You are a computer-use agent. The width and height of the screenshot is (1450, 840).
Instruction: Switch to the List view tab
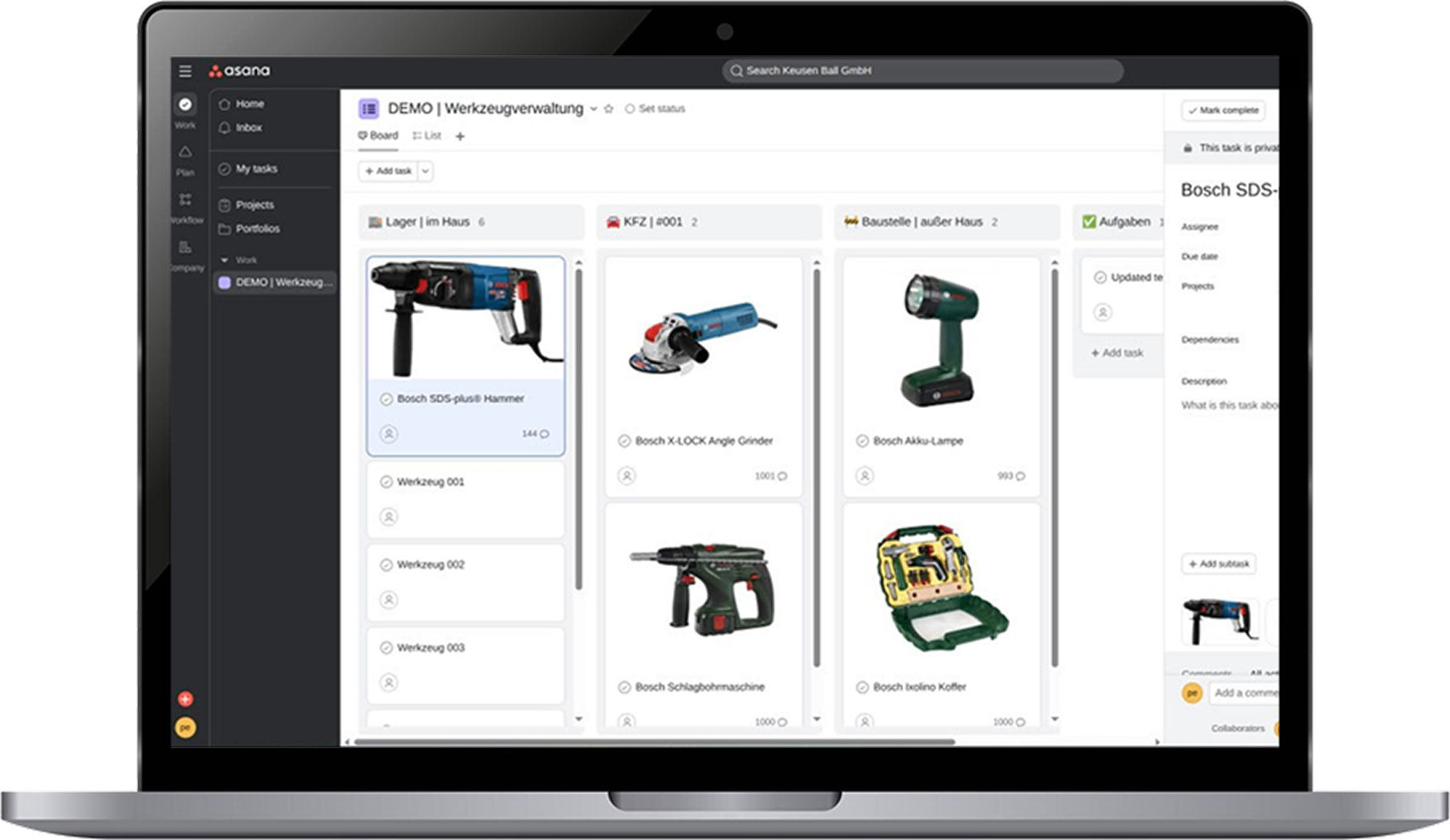pos(427,136)
